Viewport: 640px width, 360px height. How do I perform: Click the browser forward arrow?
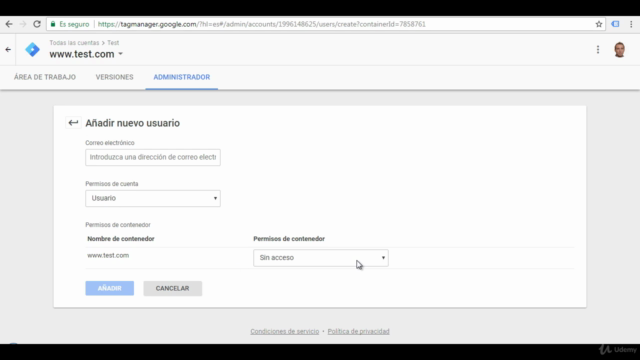pyautogui.click(x=23, y=24)
